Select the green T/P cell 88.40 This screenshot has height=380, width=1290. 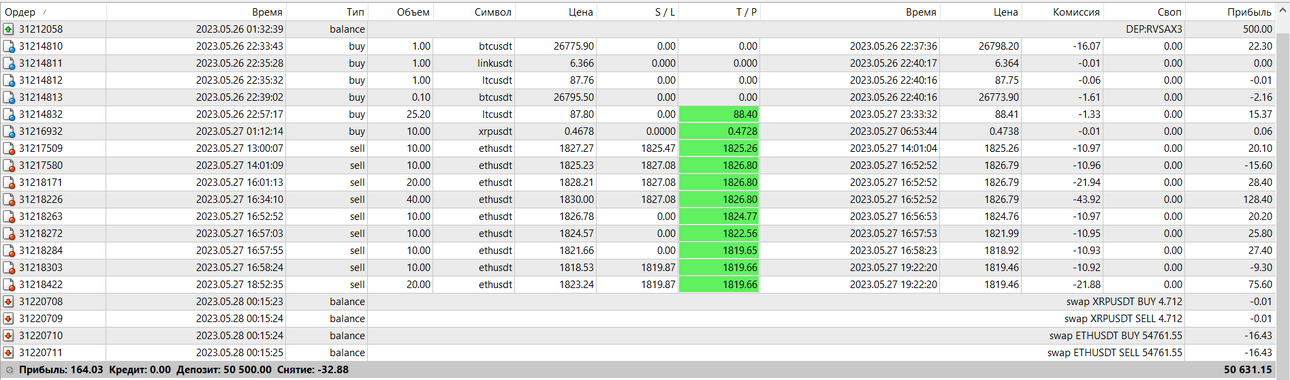point(719,114)
